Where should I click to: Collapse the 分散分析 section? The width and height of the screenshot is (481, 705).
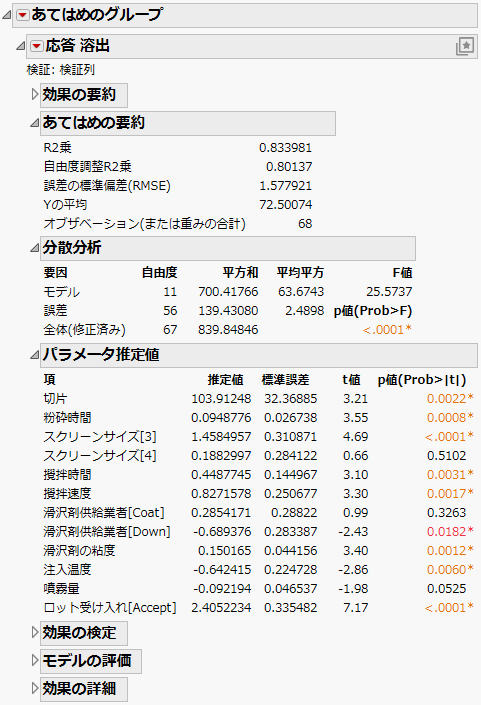click(35, 248)
